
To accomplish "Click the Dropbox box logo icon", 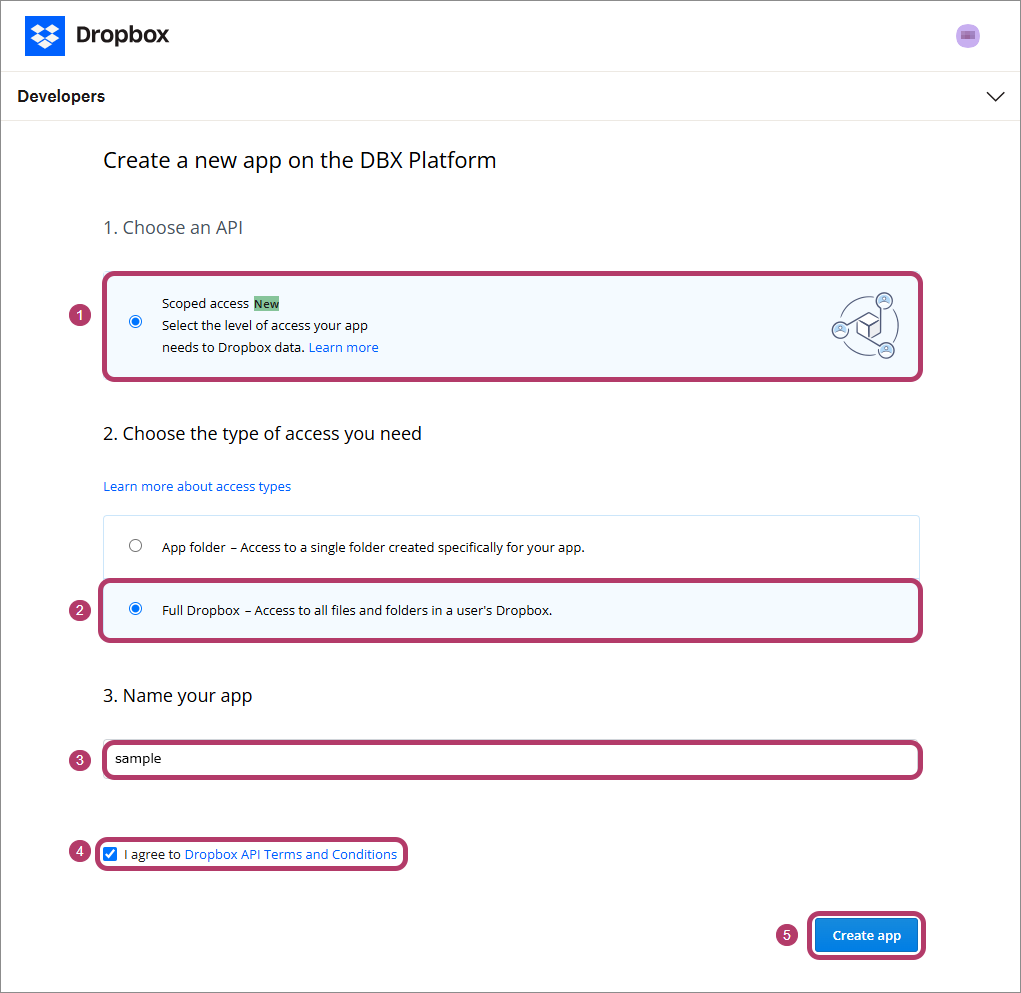I will click(x=45, y=35).
